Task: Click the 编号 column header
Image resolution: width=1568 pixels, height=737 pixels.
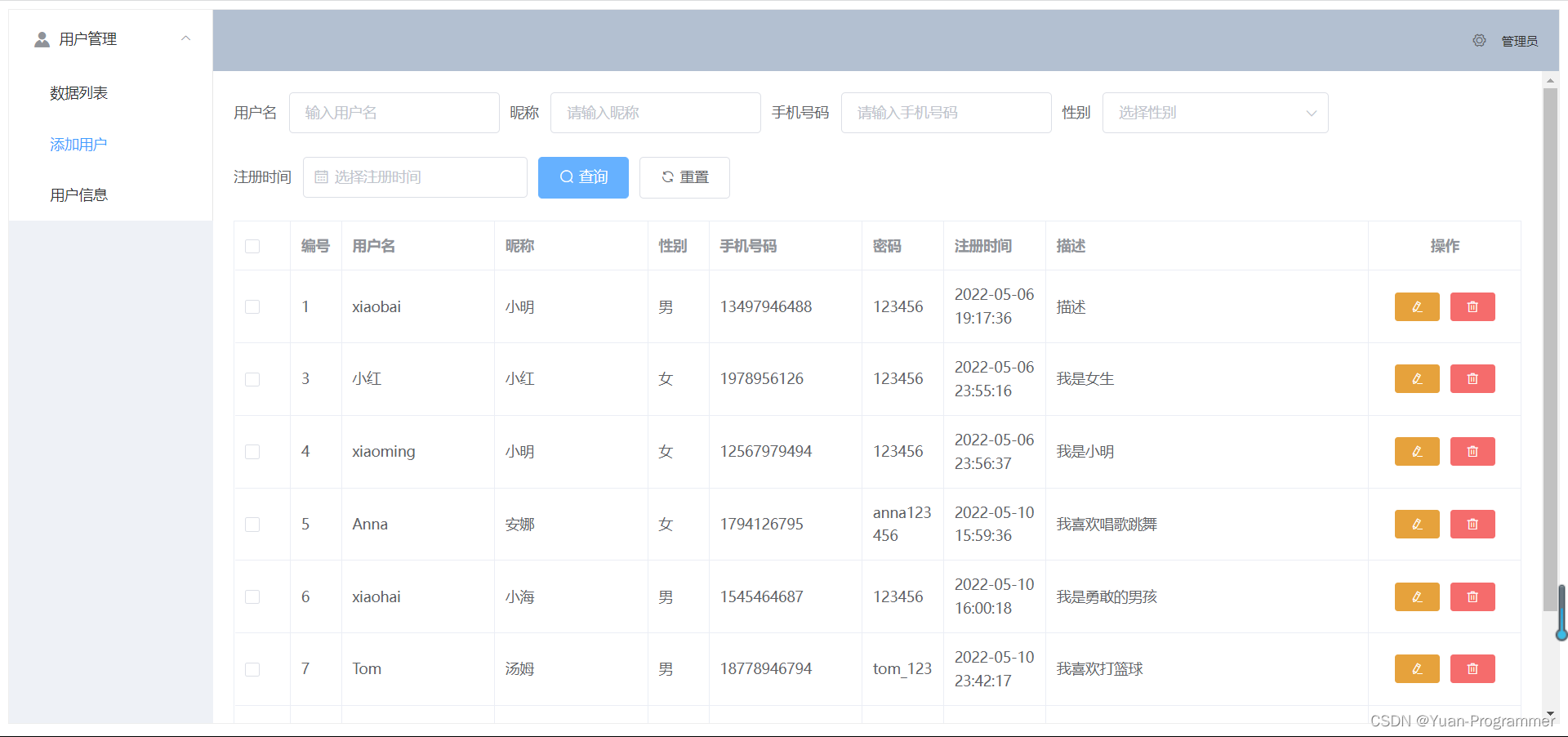Action: [315, 246]
